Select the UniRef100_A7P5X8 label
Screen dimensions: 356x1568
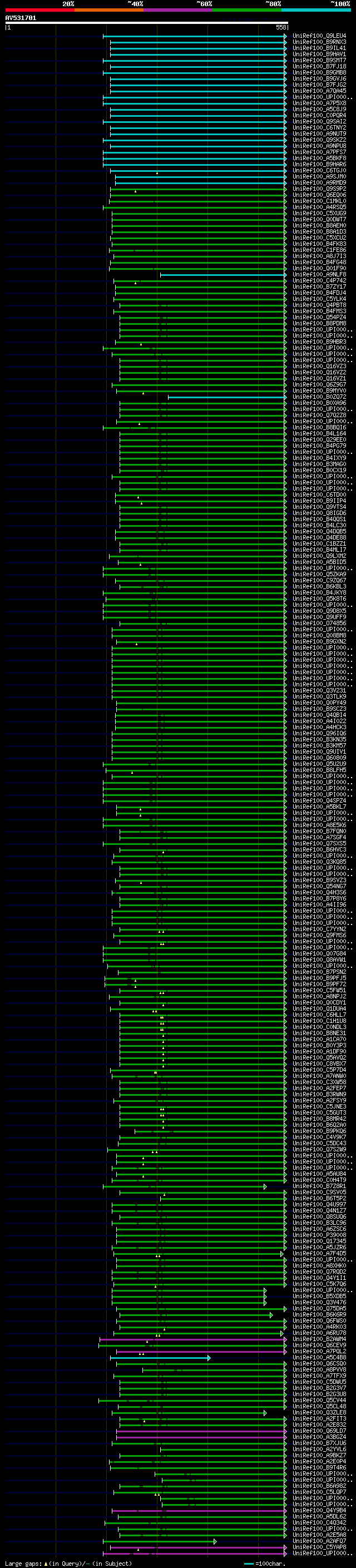click(319, 103)
